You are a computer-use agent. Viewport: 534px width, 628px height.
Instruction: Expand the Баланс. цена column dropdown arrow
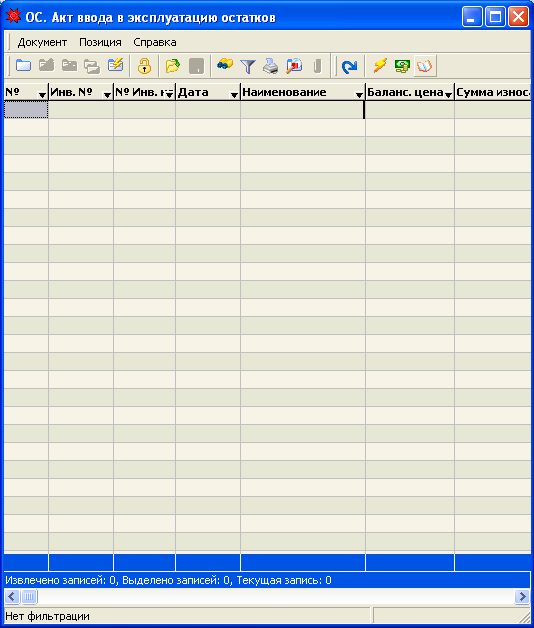click(448, 95)
